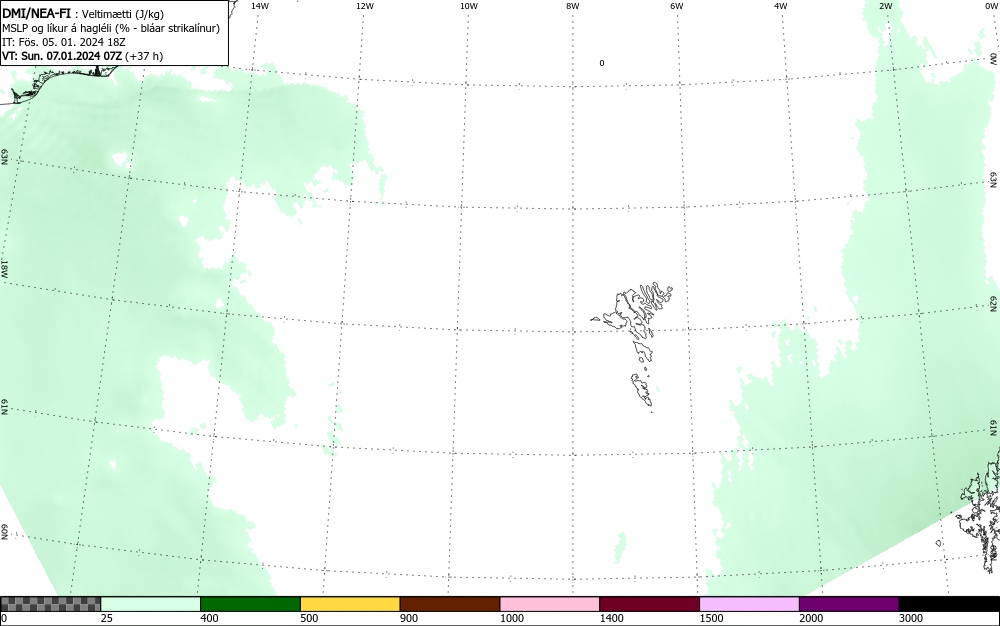This screenshot has width=1000, height=626.
Task: Click the "10W" longitude label
Action: pyautogui.click(x=469, y=6)
